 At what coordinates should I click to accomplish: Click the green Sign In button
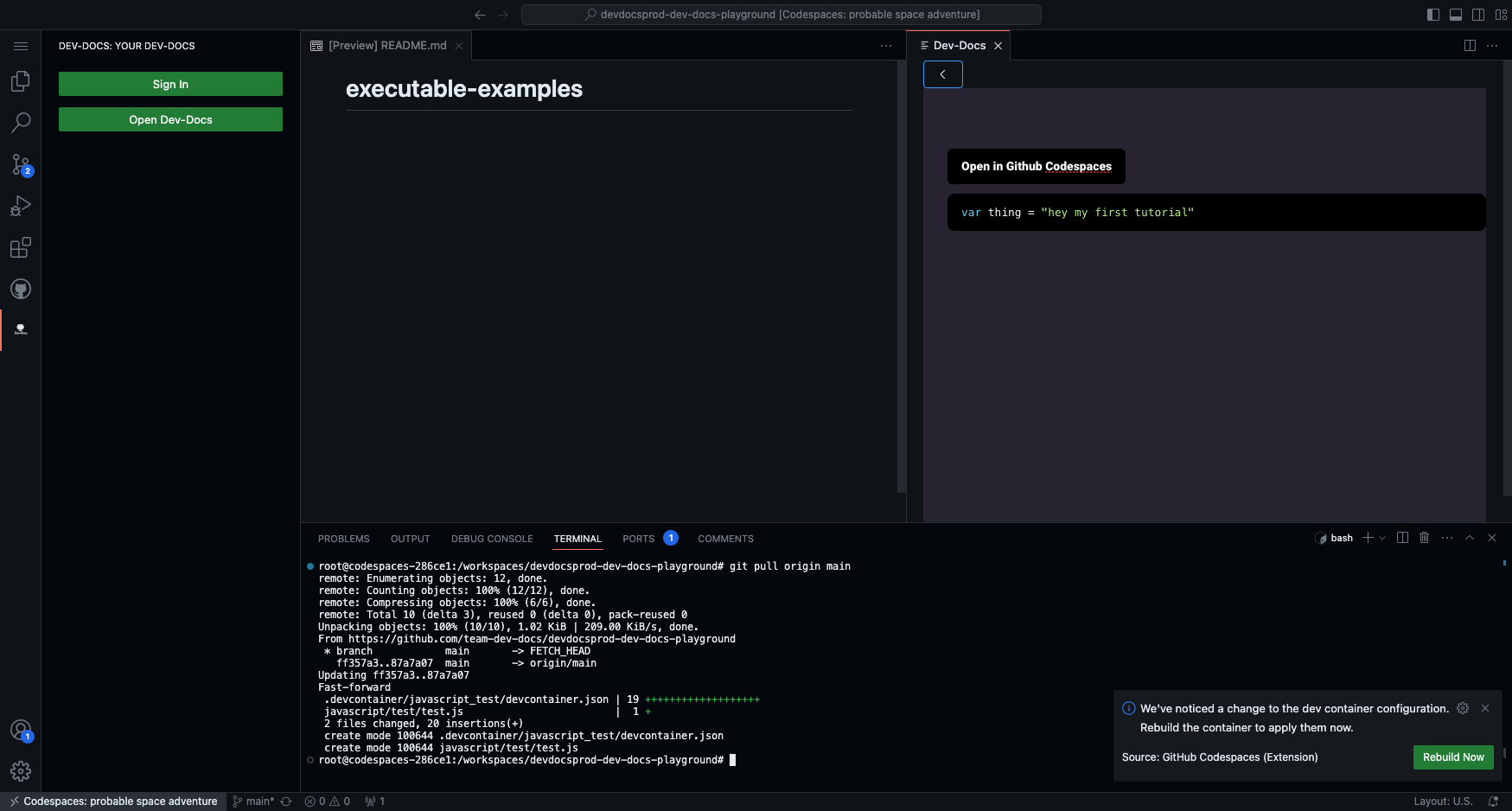point(170,84)
